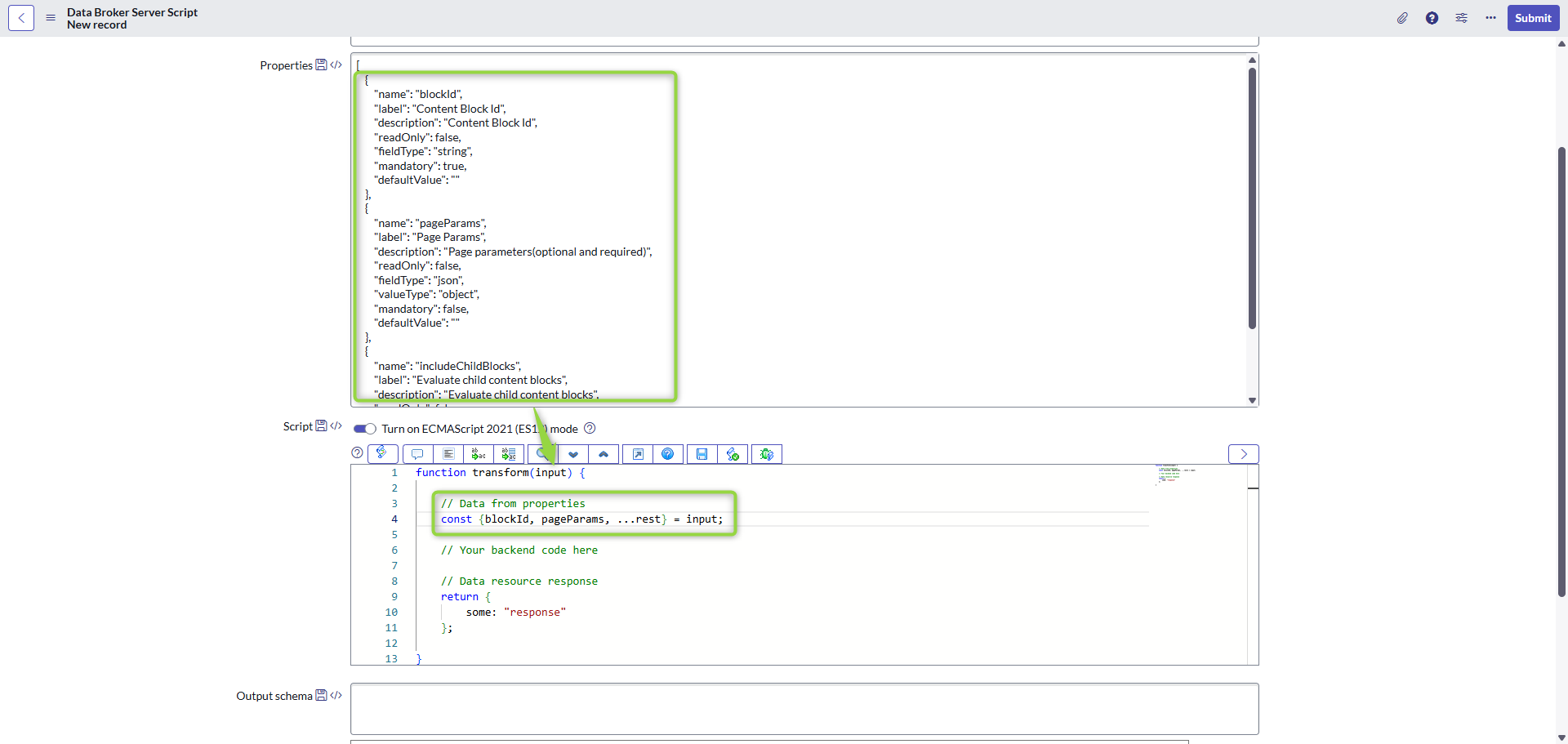The height and width of the screenshot is (744, 1568).
Task: Click inside the Output schema field
Action: 804,708
